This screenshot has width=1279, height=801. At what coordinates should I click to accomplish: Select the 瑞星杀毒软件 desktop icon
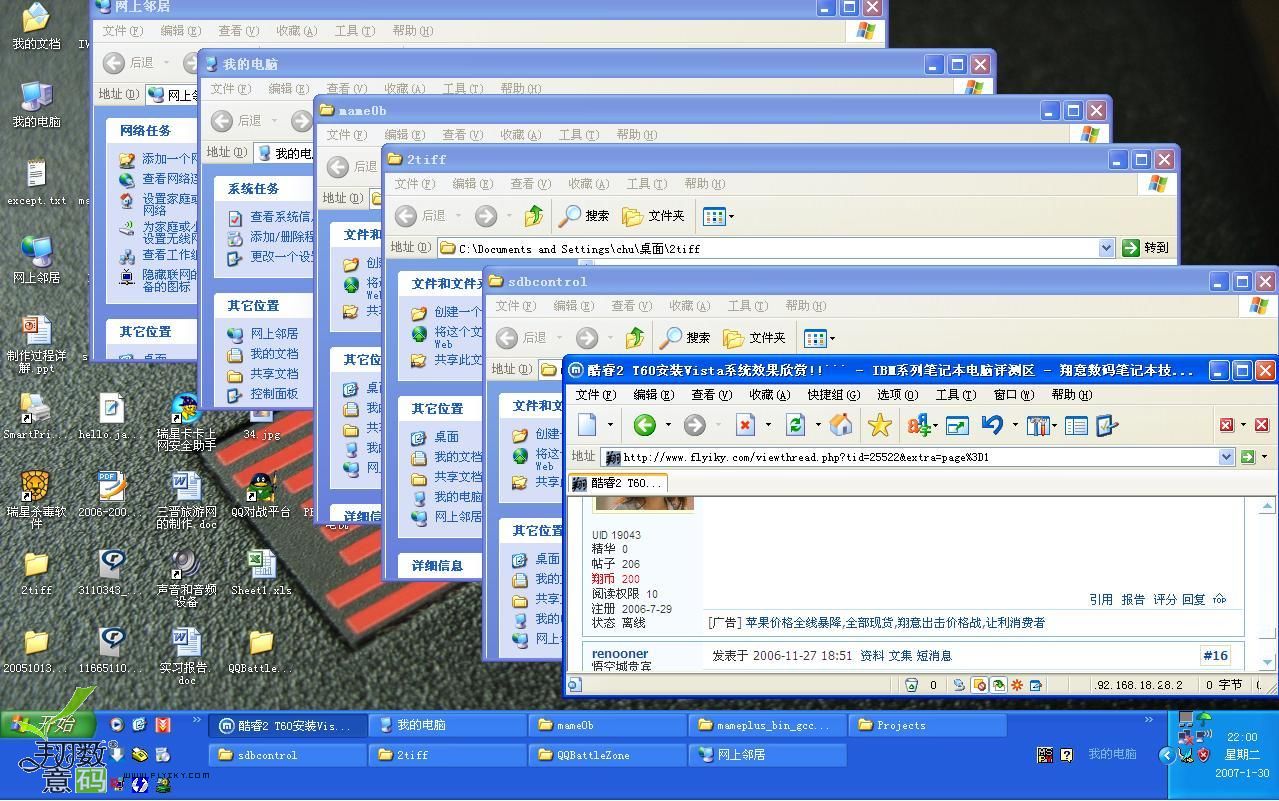(36, 501)
